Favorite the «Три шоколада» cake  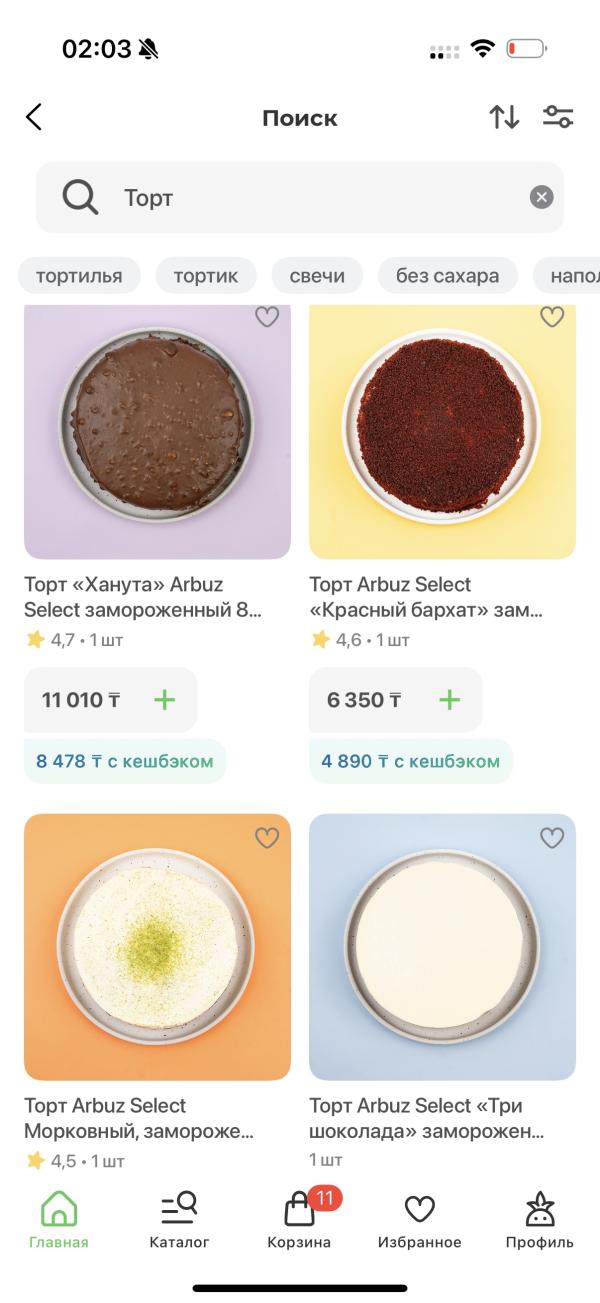pos(552,838)
